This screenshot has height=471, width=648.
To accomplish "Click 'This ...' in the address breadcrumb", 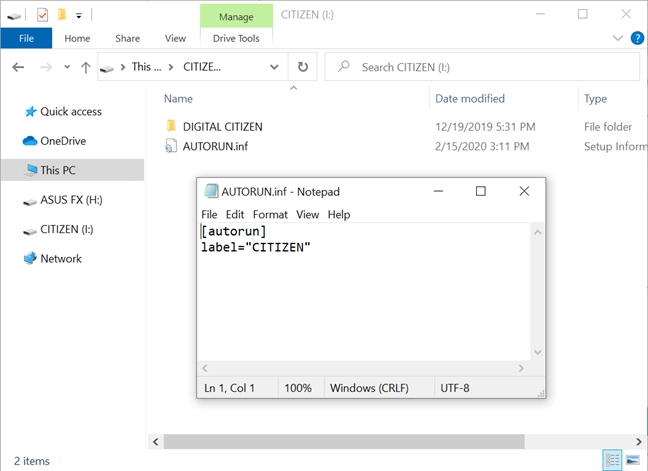I will (146, 67).
